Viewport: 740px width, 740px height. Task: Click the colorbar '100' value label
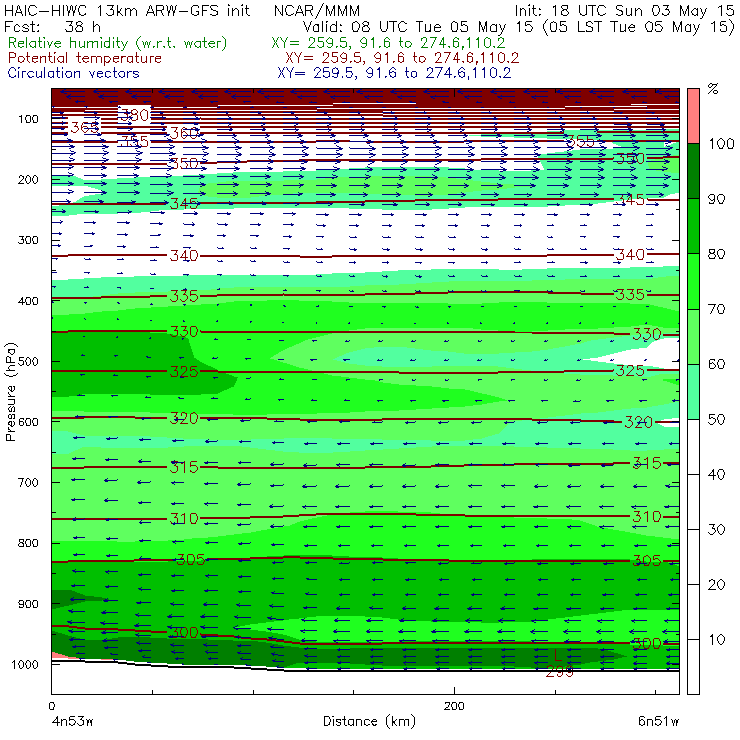coord(722,143)
